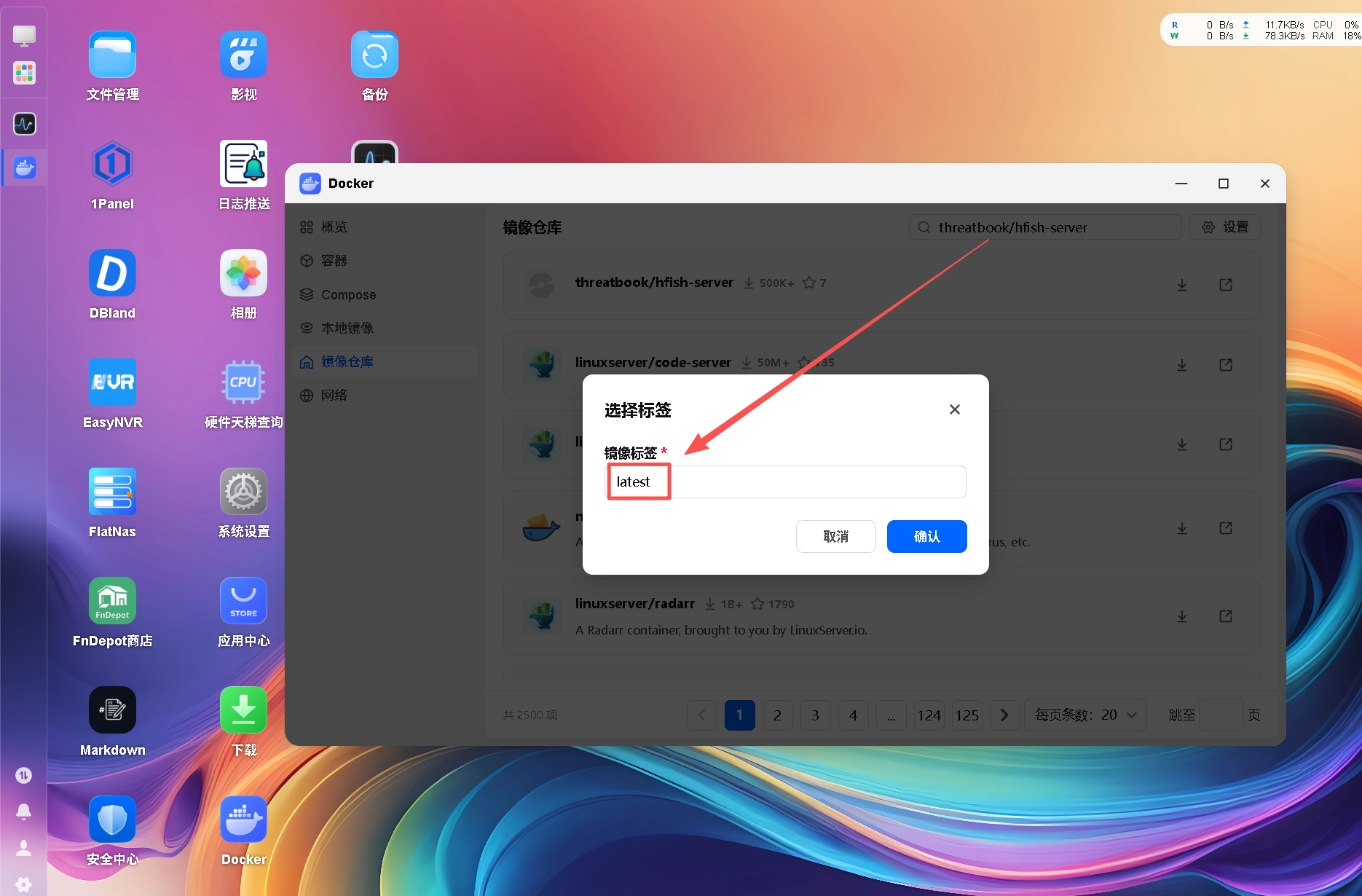Expand the pagination ellipsis button
Image resolution: width=1362 pixels, height=896 pixels.
pyautogui.click(x=891, y=715)
